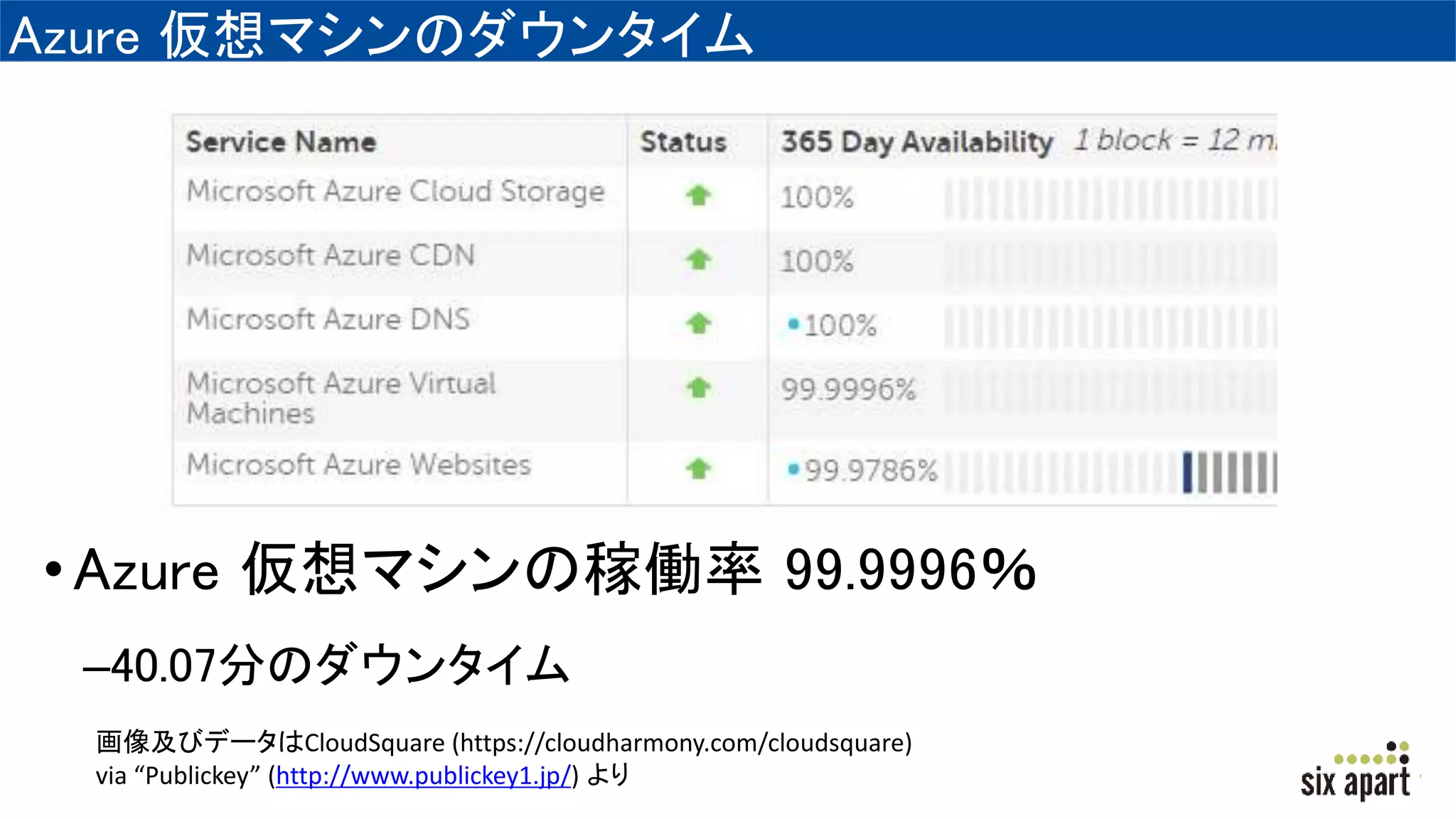This screenshot has height=819, width=1456.
Task: Click the 365 Day Availability header
Action: (x=917, y=141)
